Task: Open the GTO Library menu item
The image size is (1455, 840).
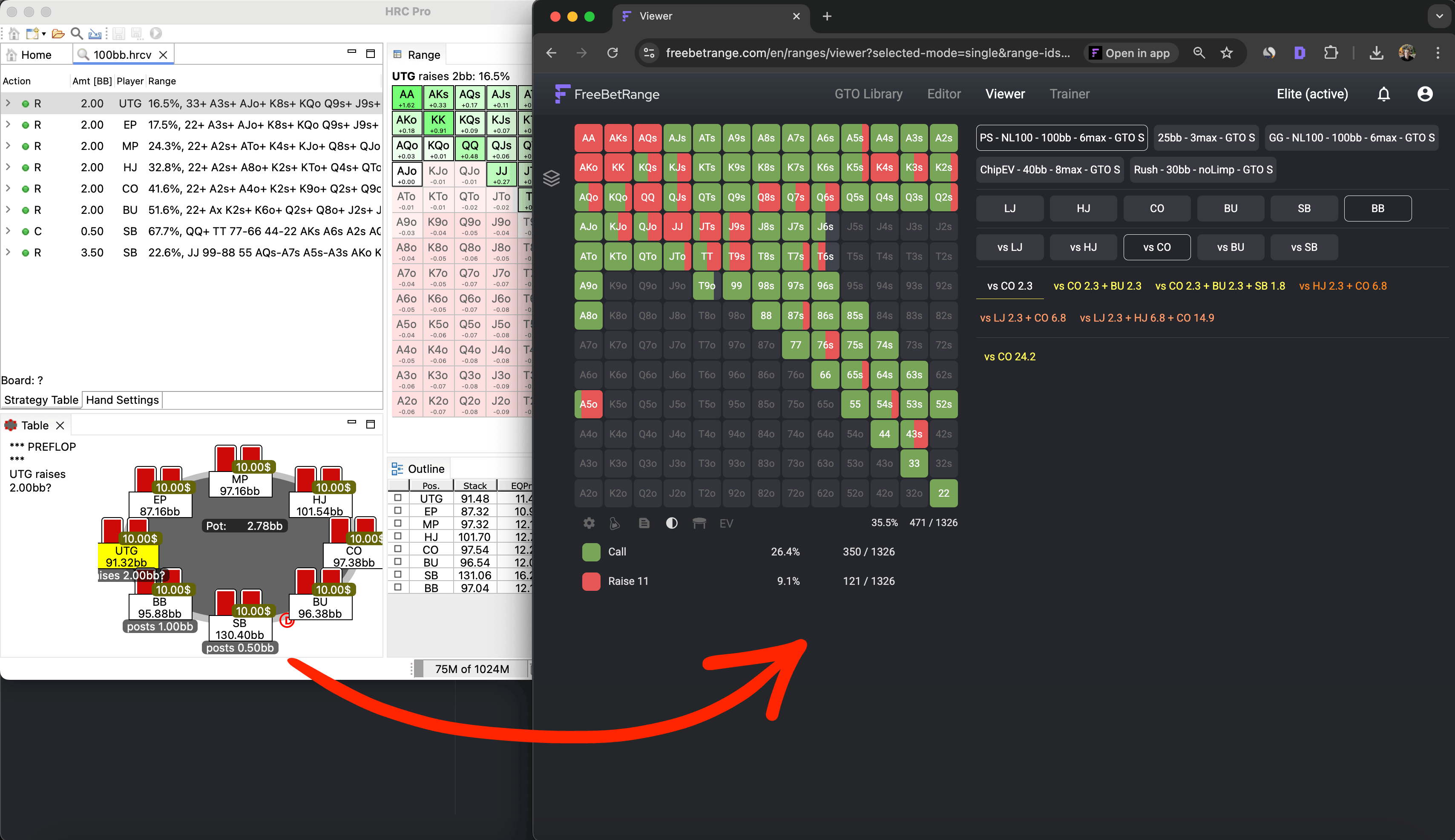Action: 868,94
